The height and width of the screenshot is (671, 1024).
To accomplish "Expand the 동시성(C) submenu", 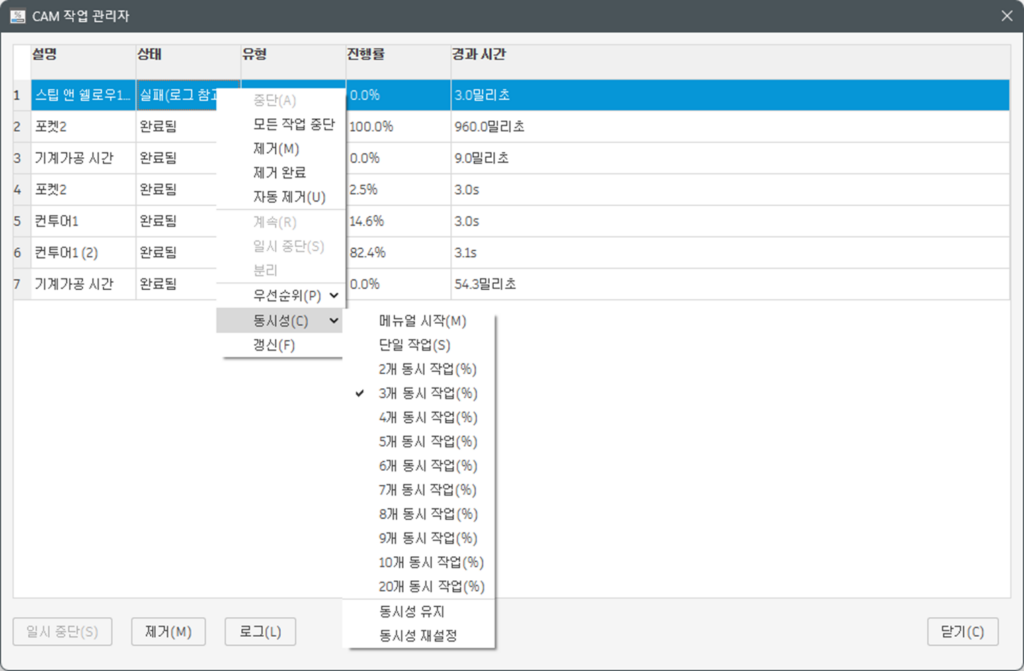I will (280, 320).
